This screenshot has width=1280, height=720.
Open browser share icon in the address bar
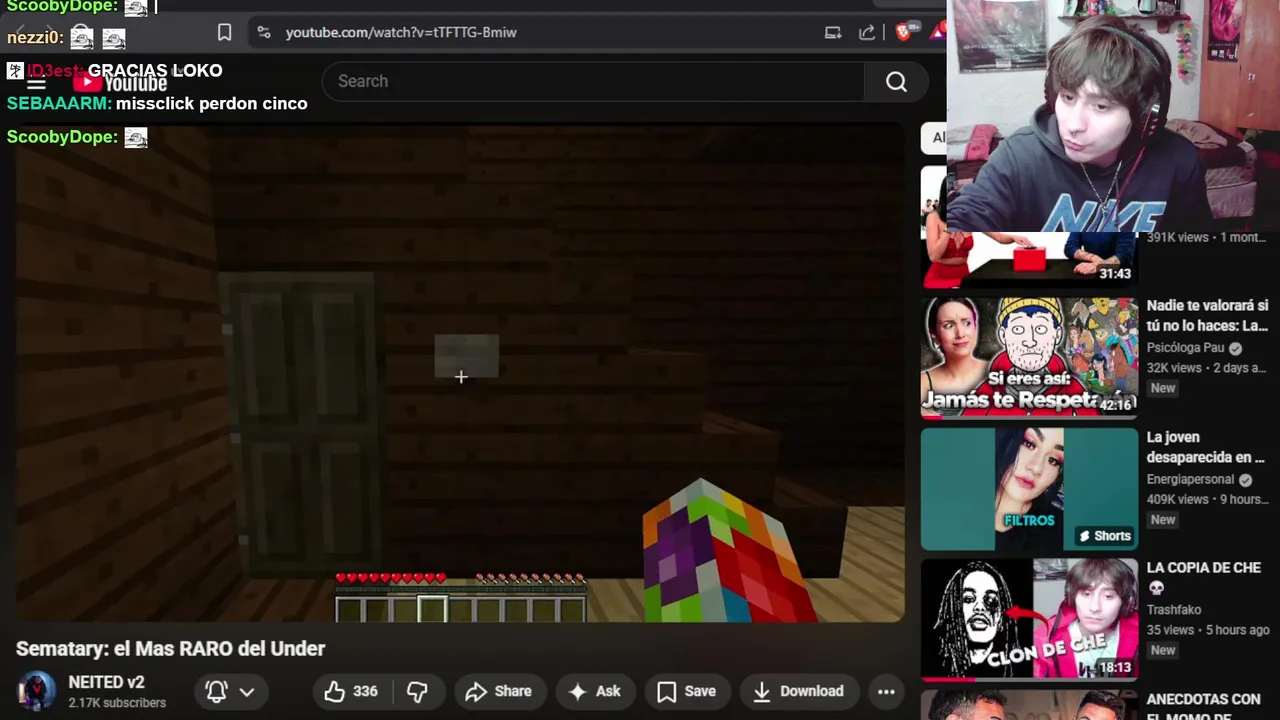point(867,32)
